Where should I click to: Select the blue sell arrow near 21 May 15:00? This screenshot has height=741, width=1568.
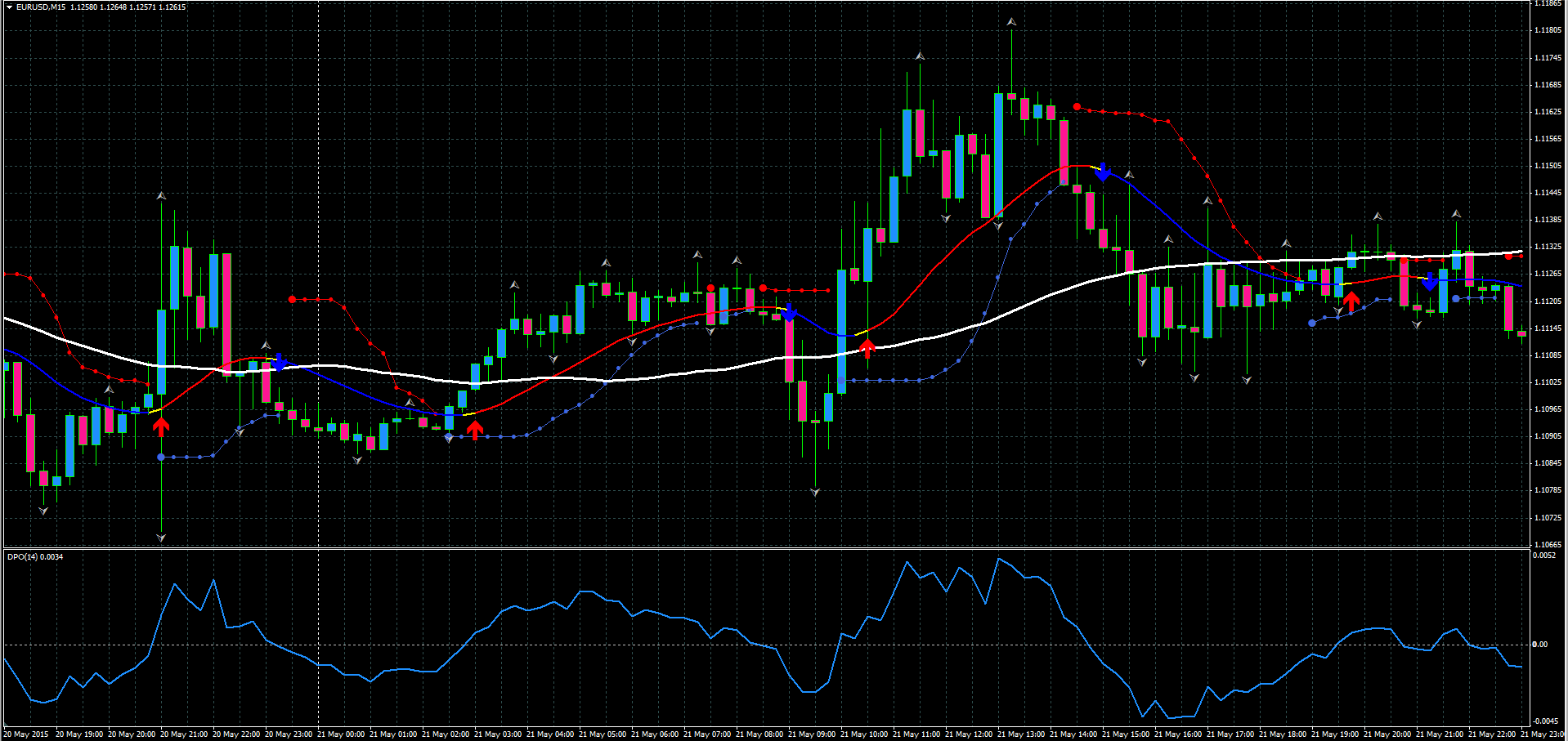click(x=1103, y=172)
